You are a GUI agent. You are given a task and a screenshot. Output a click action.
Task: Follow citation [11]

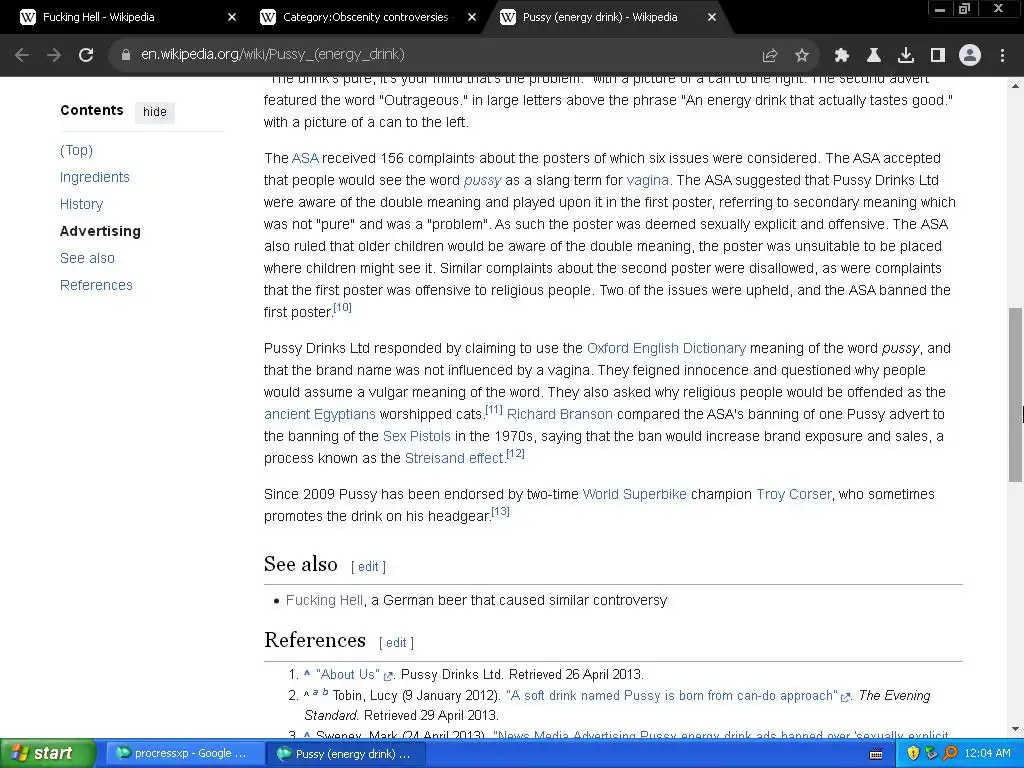click(494, 409)
